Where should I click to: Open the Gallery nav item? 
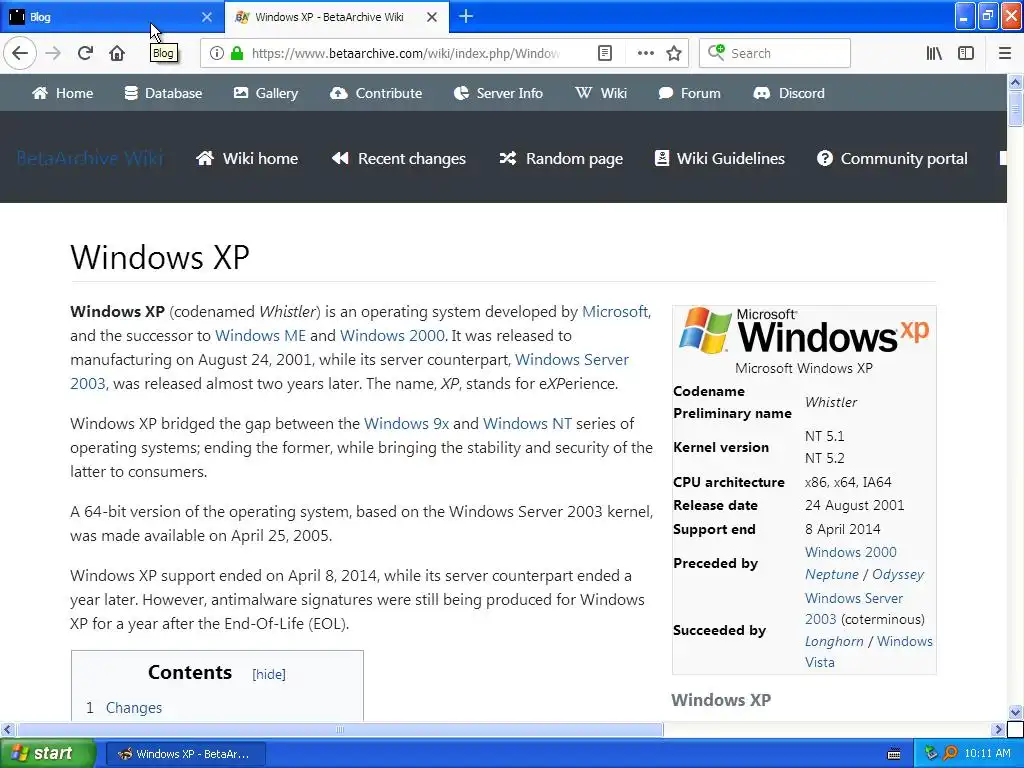click(x=266, y=93)
